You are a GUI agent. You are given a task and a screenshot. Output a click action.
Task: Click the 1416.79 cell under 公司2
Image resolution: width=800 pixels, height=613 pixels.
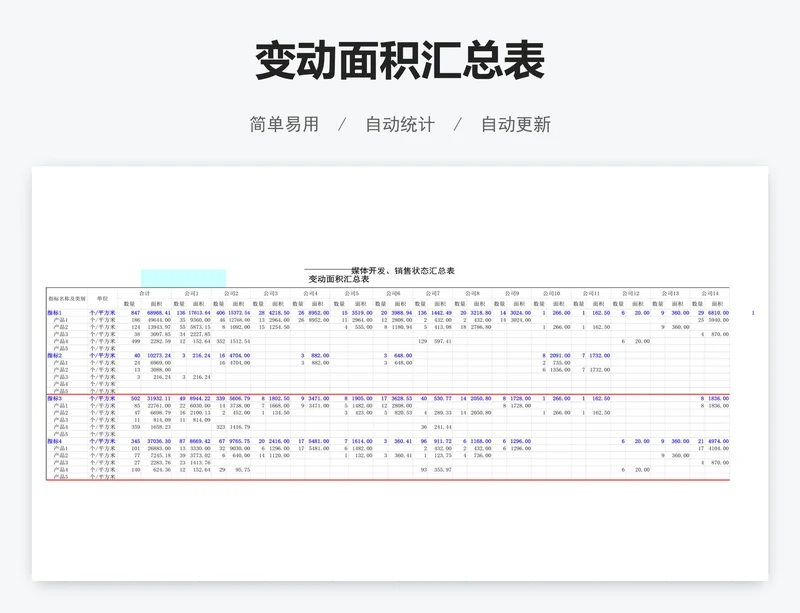coord(240,427)
